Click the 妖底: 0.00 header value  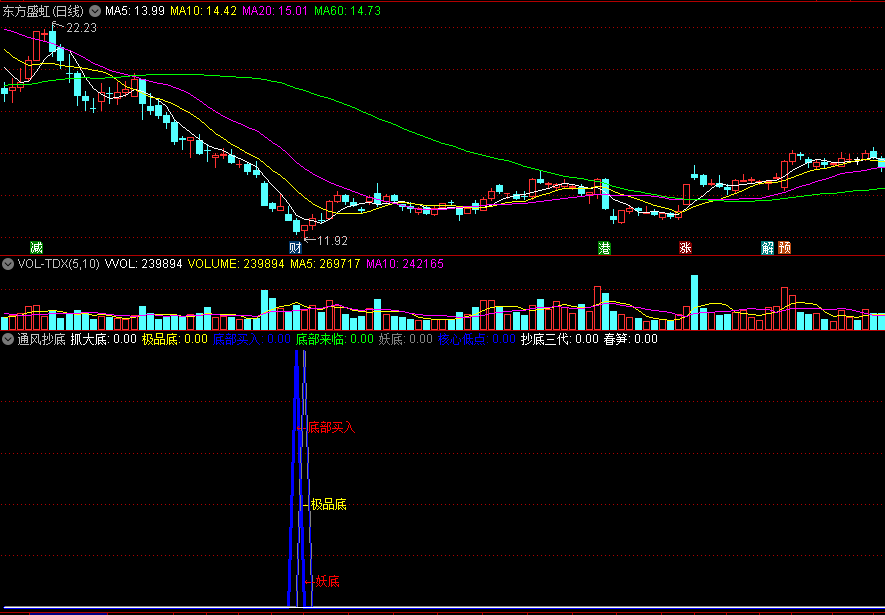click(x=406, y=339)
